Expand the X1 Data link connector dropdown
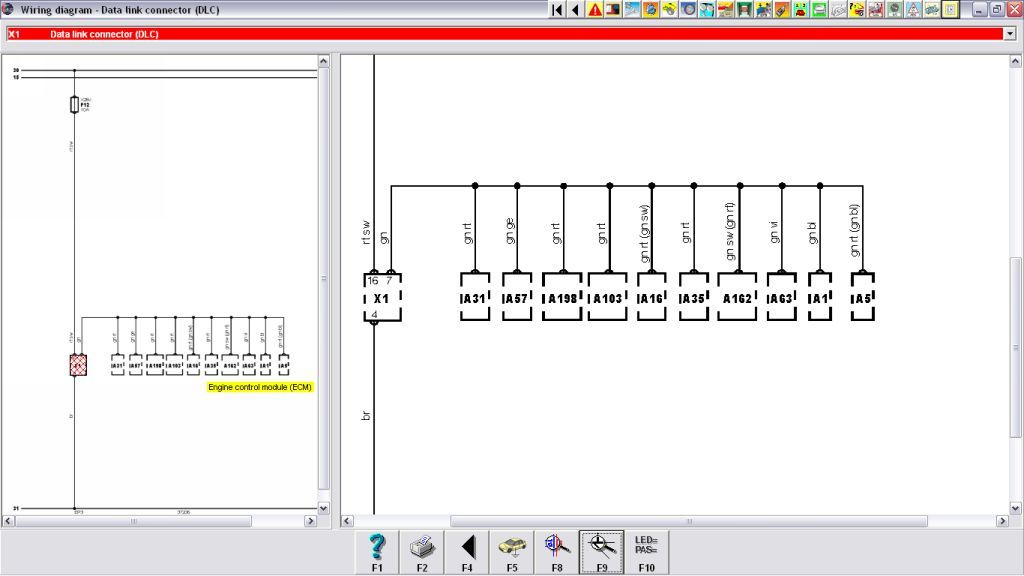1024x576 pixels. (1010, 34)
